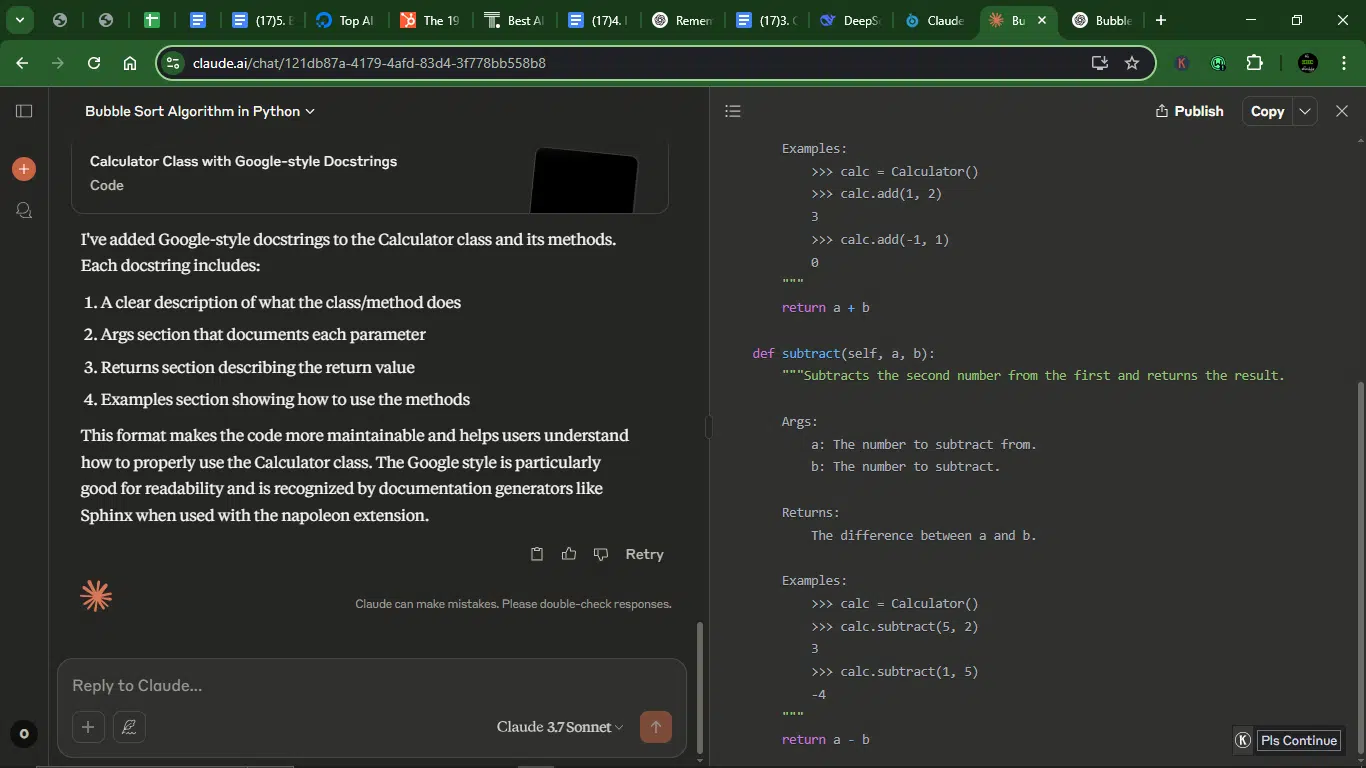Switch to the '(17)5.' docs tab
1366x768 pixels.
coord(263,20)
